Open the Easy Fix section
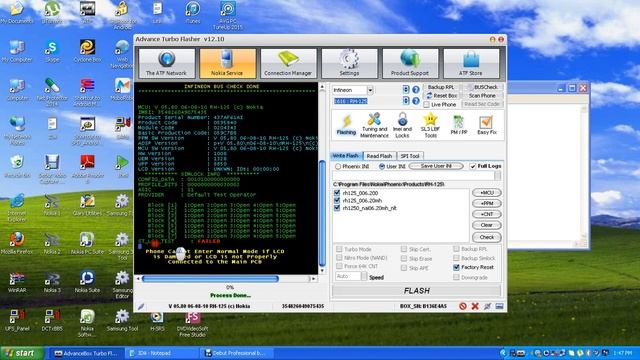 (487, 125)
